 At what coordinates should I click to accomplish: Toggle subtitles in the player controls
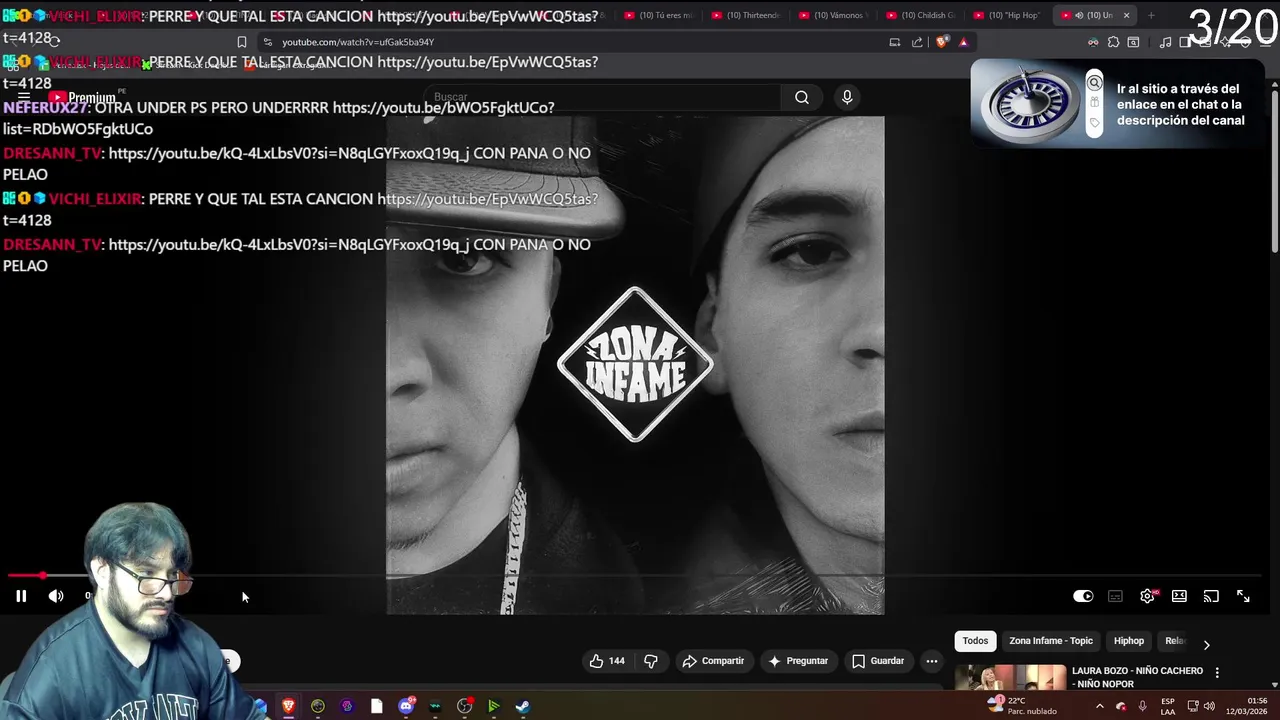click(x=1115, y=596)
